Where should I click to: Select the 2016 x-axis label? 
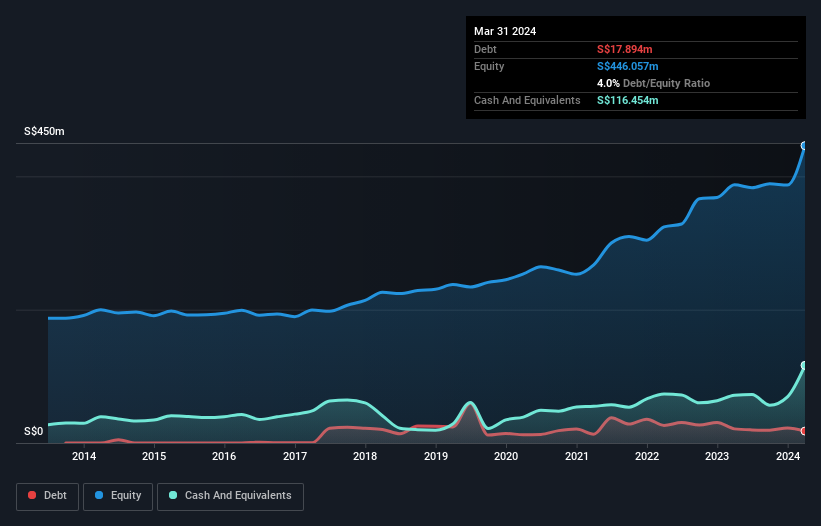224,457
